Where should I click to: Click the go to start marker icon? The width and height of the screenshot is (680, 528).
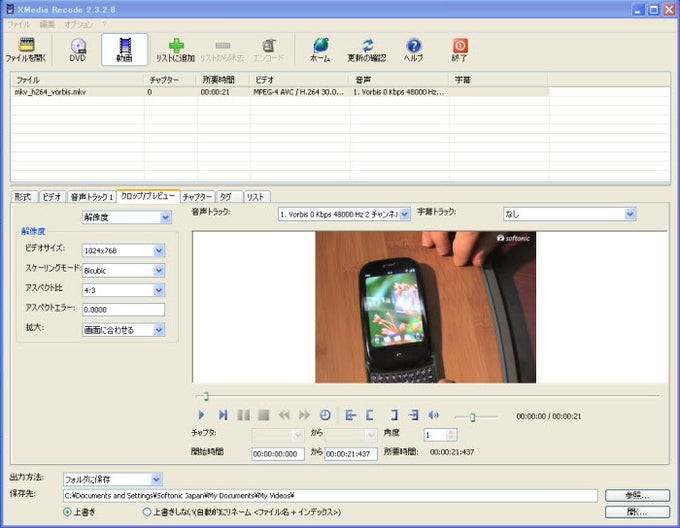coord(350,415)
